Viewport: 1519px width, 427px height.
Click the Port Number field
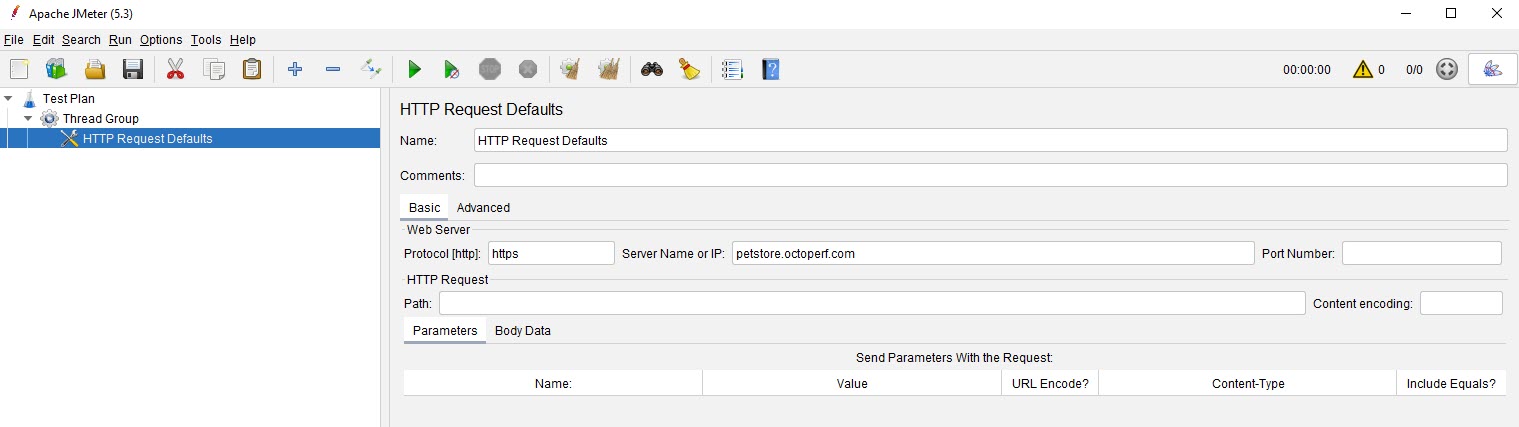pyautogui.click(x=1422, y=253)
